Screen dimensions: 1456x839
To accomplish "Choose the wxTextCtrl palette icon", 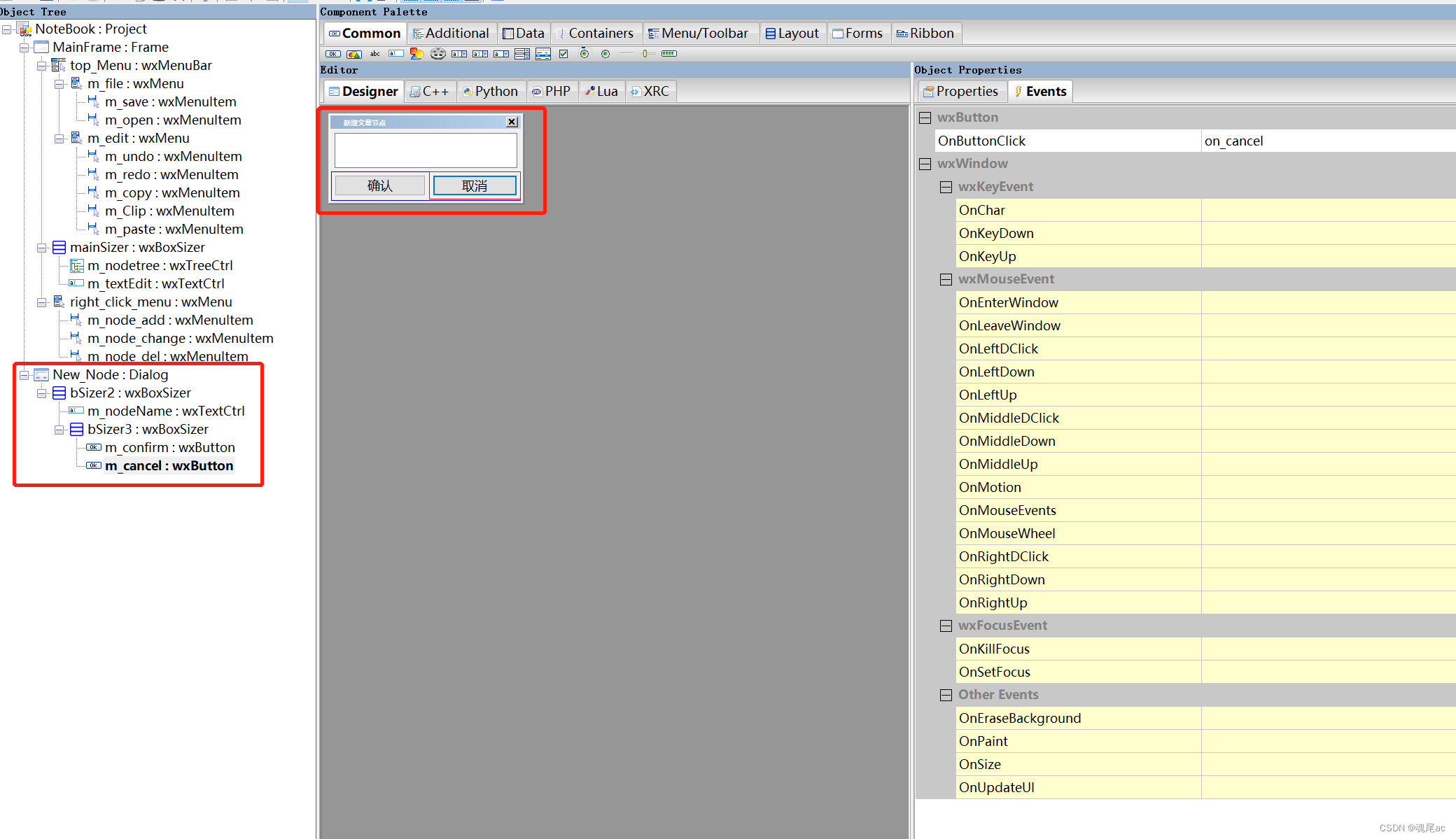I will (x=396, y=54).
